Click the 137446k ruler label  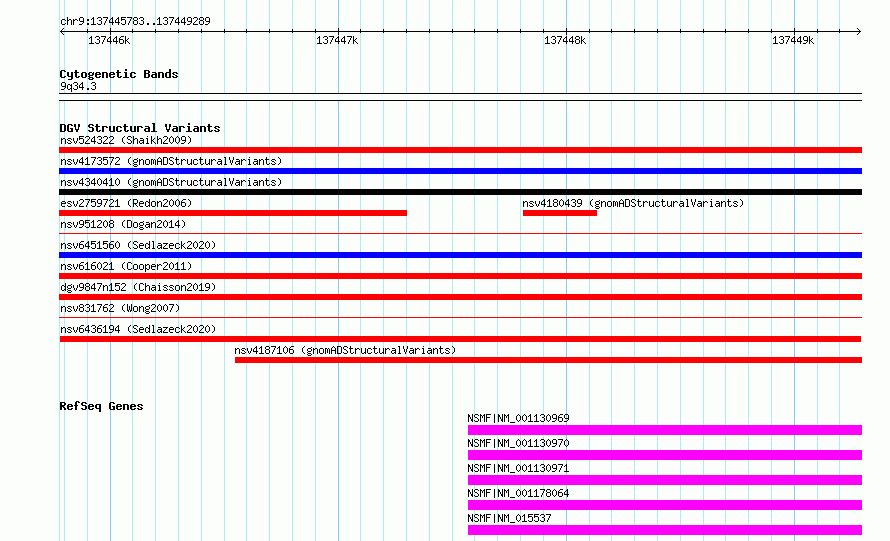(x=109, y=40)
